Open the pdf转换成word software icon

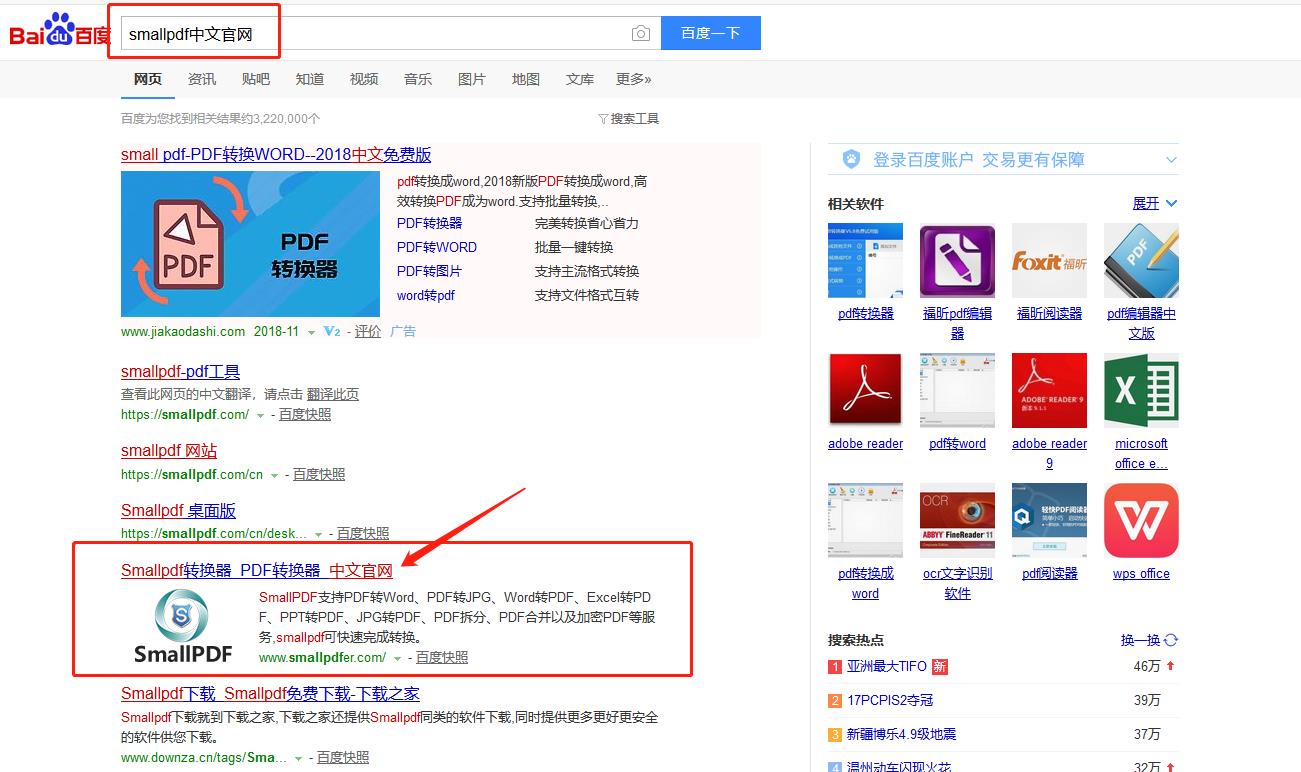pyautogui.click(x=865, y=520)
